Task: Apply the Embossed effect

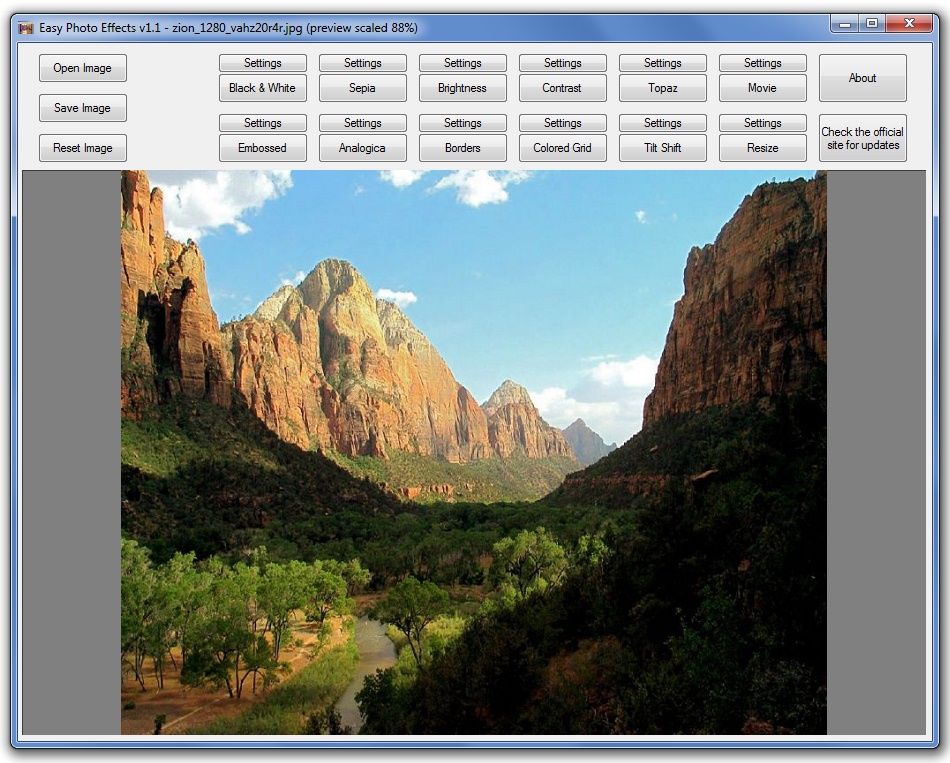Action: coord(262,148)
